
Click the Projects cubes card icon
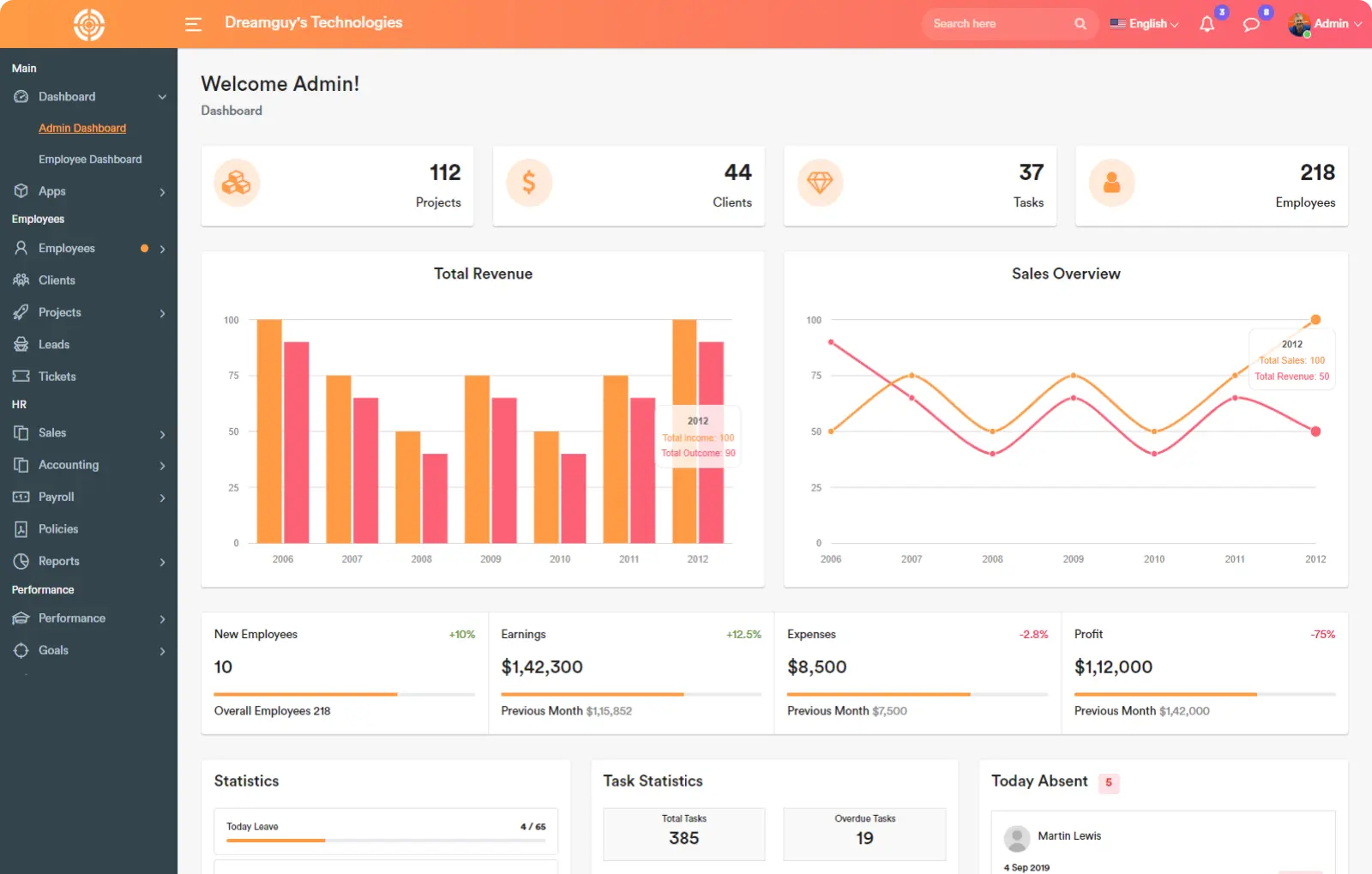pyautogui.click(x=237, y=183)
